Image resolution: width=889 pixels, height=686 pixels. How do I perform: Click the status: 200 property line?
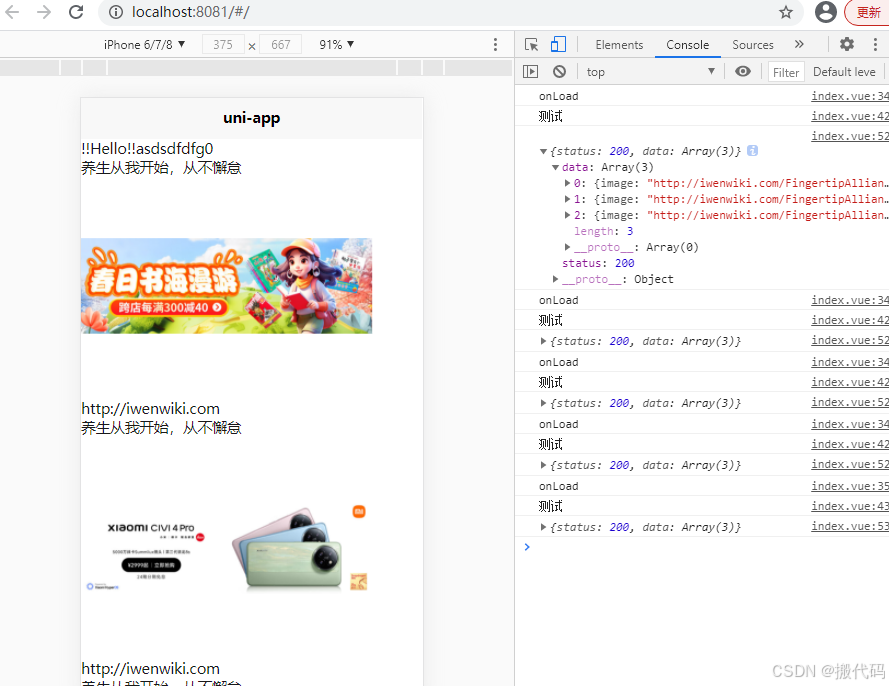coord(598,263)
